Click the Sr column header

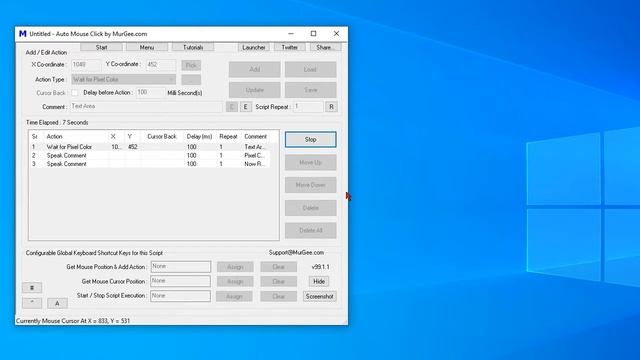pos(35,136)
